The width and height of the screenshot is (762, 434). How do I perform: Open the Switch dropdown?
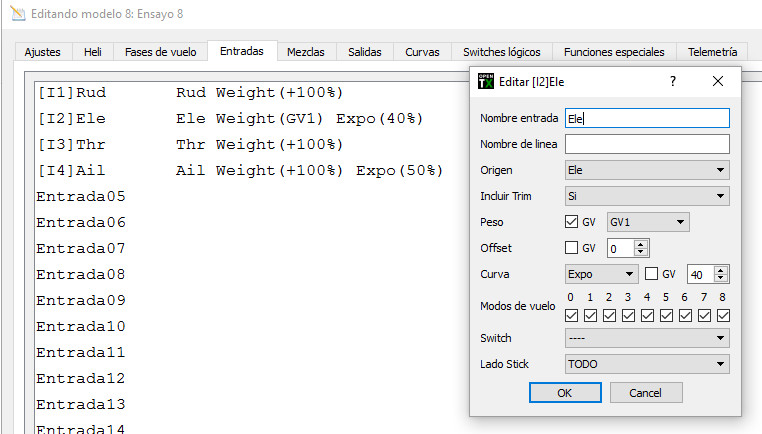(x=646, y=338)
